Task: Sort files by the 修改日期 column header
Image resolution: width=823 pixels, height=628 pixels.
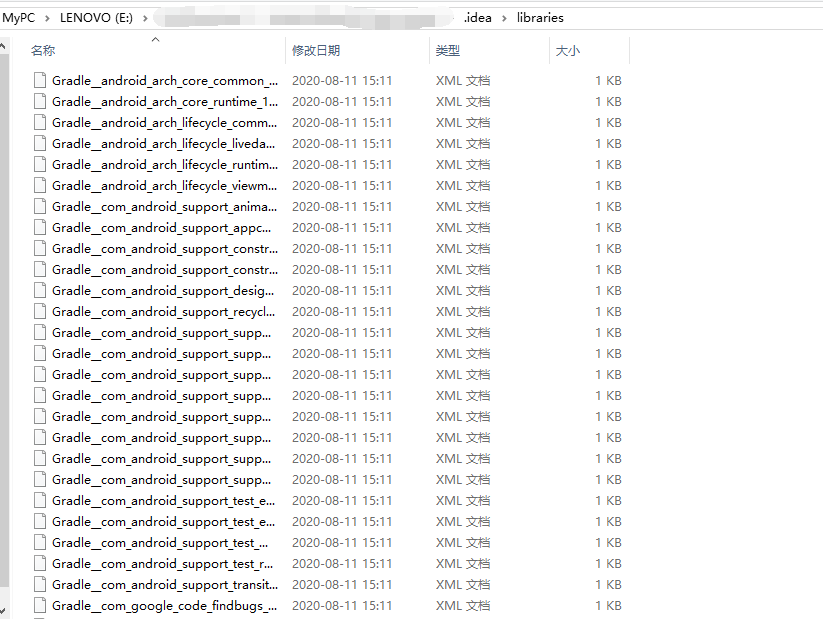Action: 316,50
